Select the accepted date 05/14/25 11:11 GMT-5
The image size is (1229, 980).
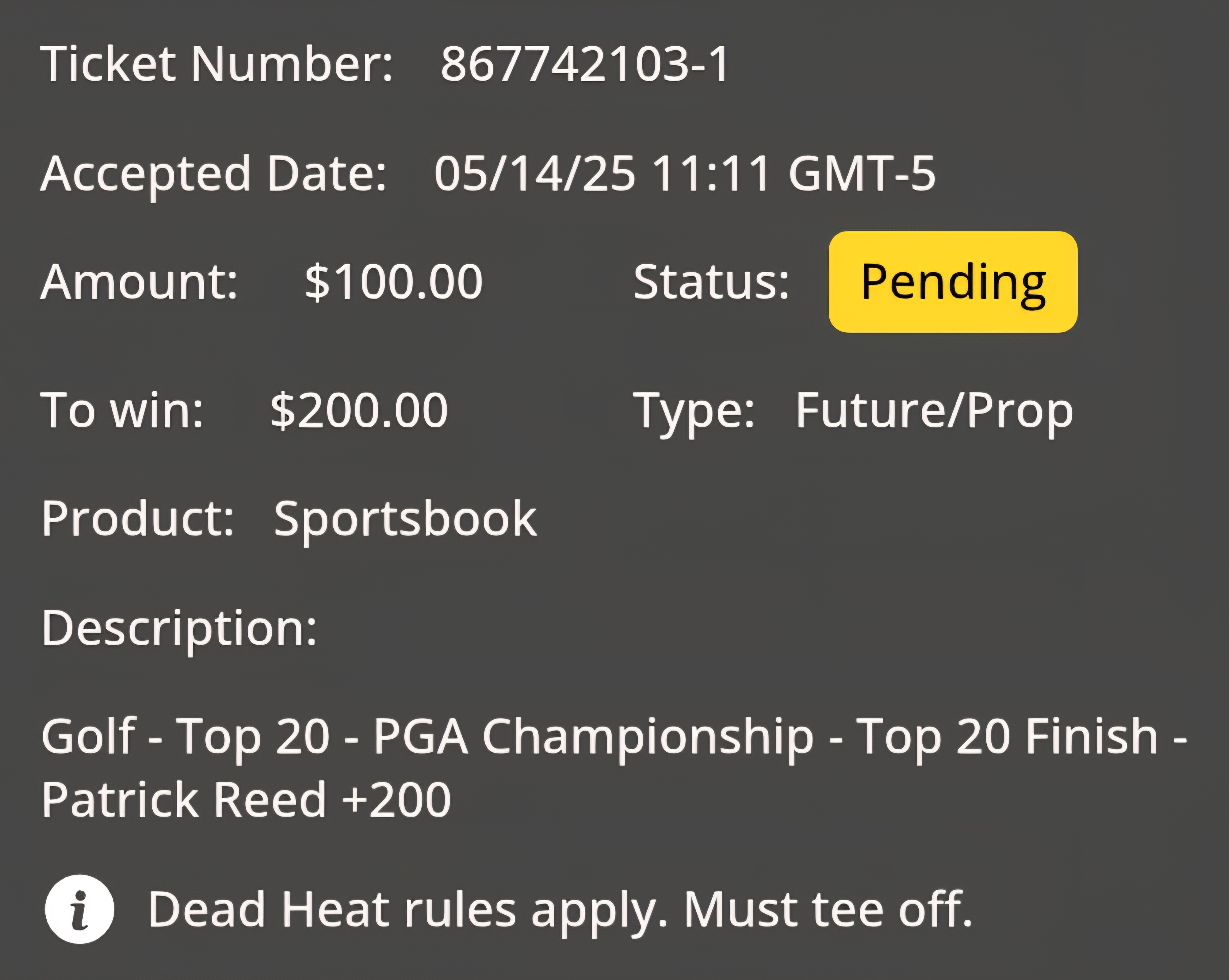click(685, 173)
